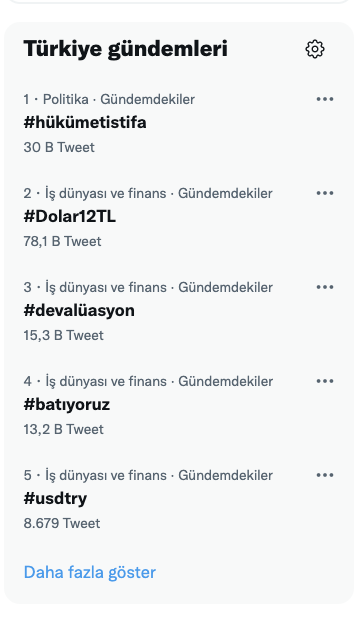Open the #Dolar12TL hashtag
362x620 pixels.
point(70,216)
